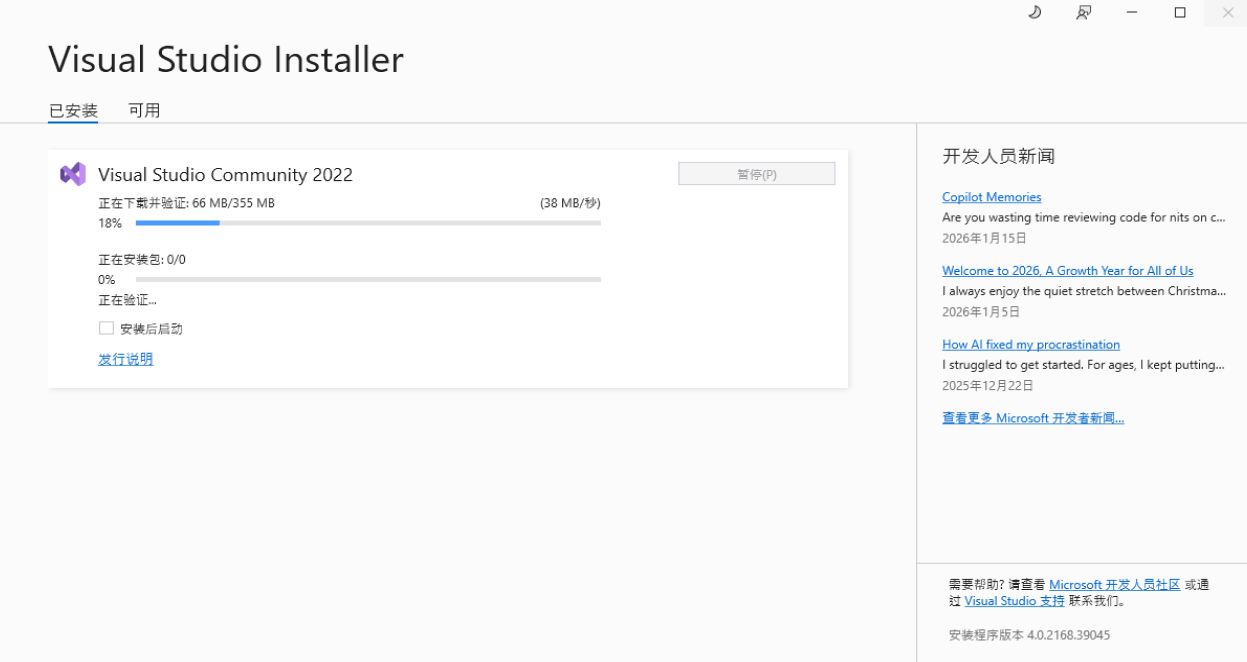Open the Microsoft 开发人员社区 link
The height and width of the screenshot is (662, 1247).
pos(1115,584)
